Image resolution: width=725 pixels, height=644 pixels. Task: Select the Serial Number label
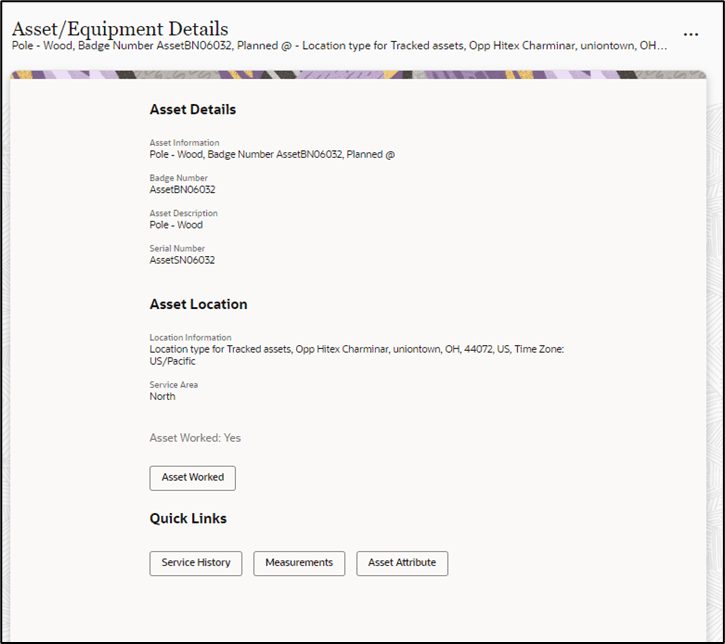pyautogui.click(x=177, y=248)
